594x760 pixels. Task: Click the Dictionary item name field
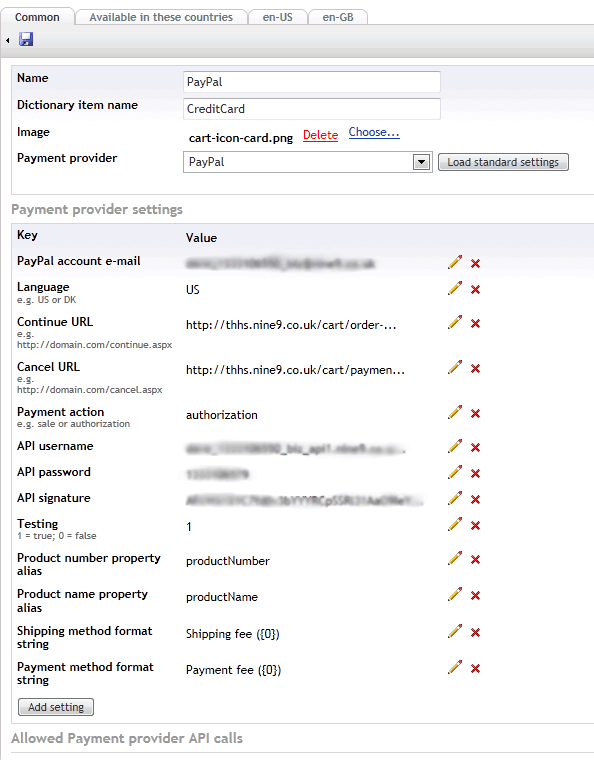312,109
